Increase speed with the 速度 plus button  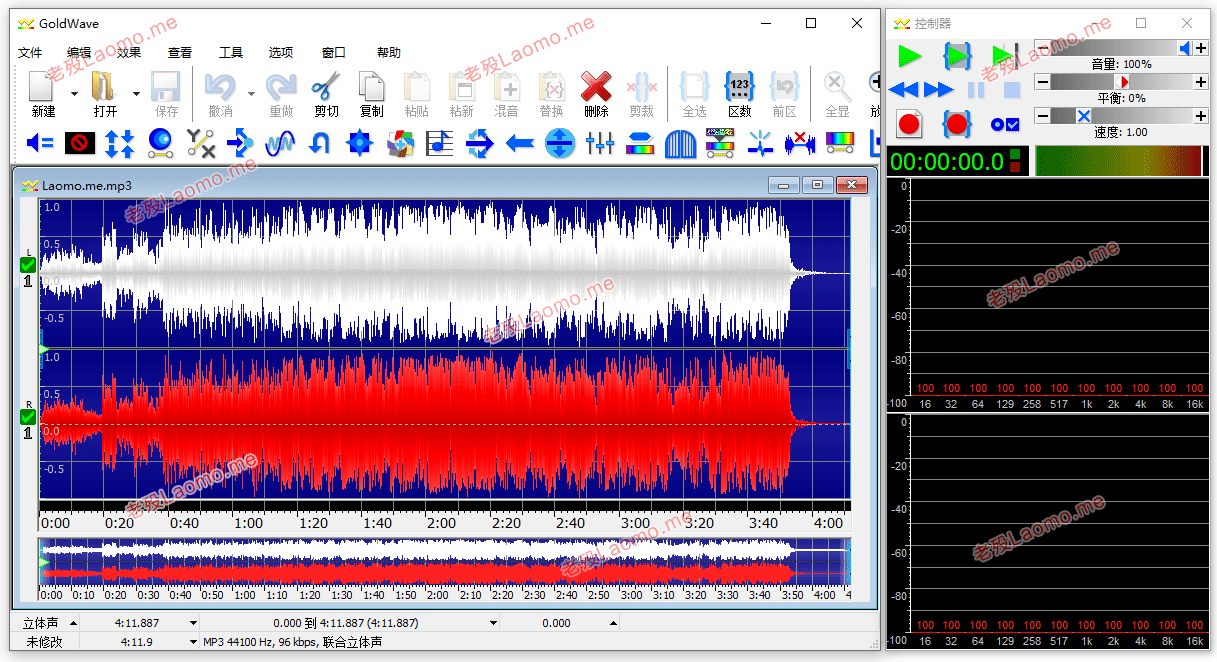pos(1201,116)
